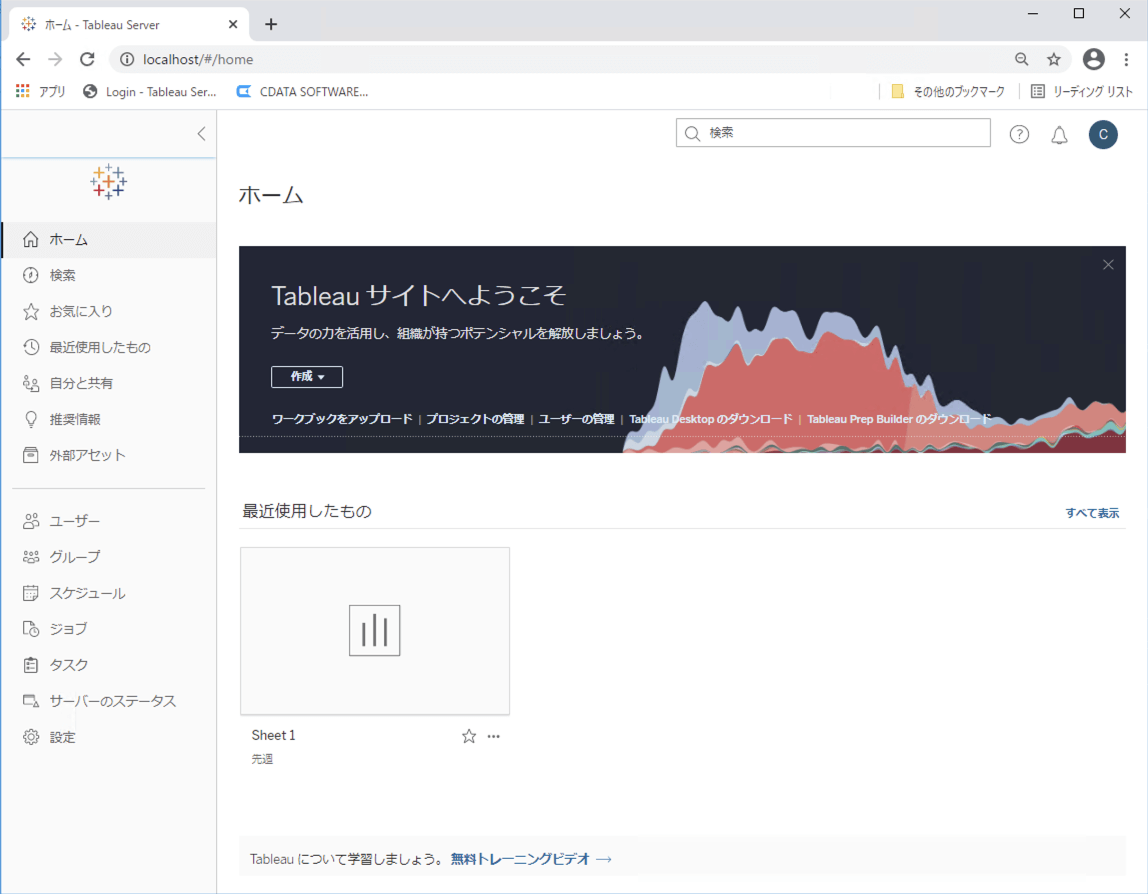This screenshot has height=894, width=1148.
Task: Open Sheet 1 more actions ellipsis
Action: coord(493,736)
